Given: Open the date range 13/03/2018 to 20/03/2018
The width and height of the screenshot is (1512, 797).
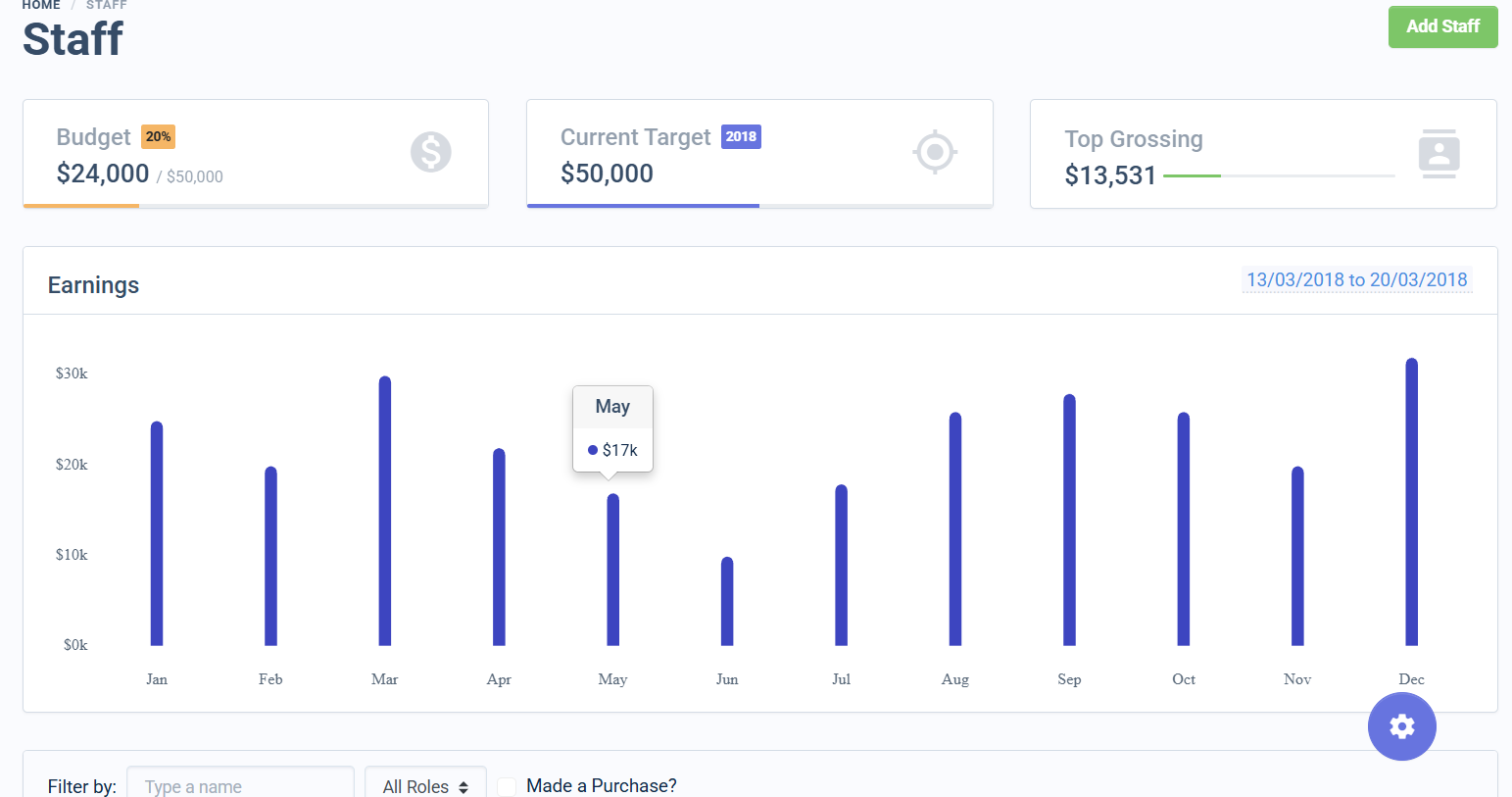Looking at the screenshot, I should tap(1357, 279).
